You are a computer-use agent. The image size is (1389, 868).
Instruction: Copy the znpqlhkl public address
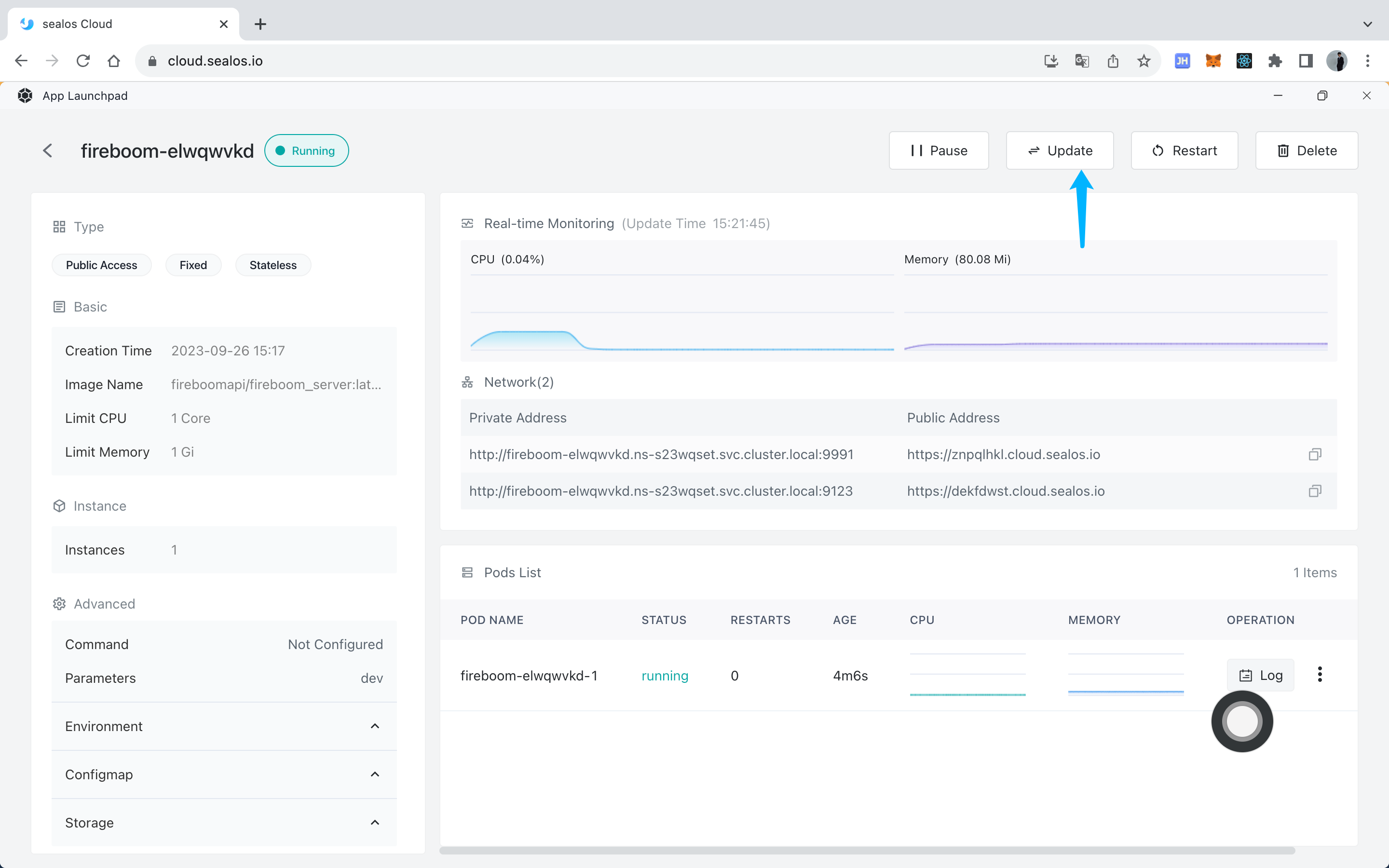click(1314, 455)
